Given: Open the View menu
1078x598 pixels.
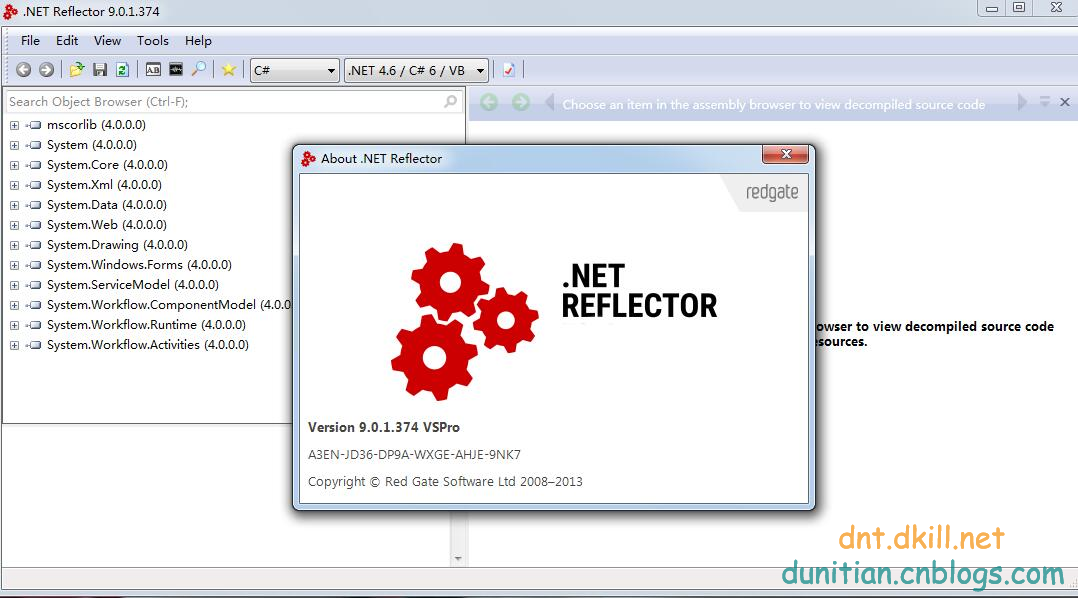Looking at the screenshot, I should tap(107, 41).
